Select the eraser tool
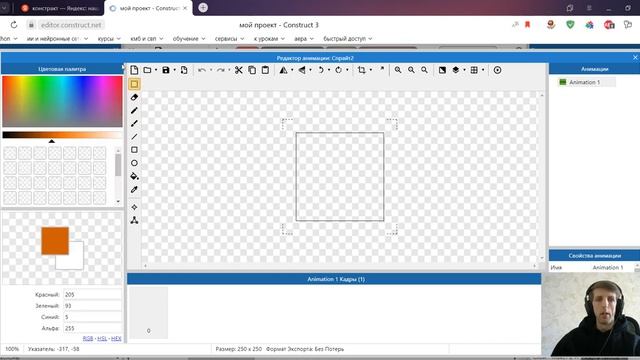Viewport: 640px width, 360px height. pyautogui.click(x=134, y=97)
